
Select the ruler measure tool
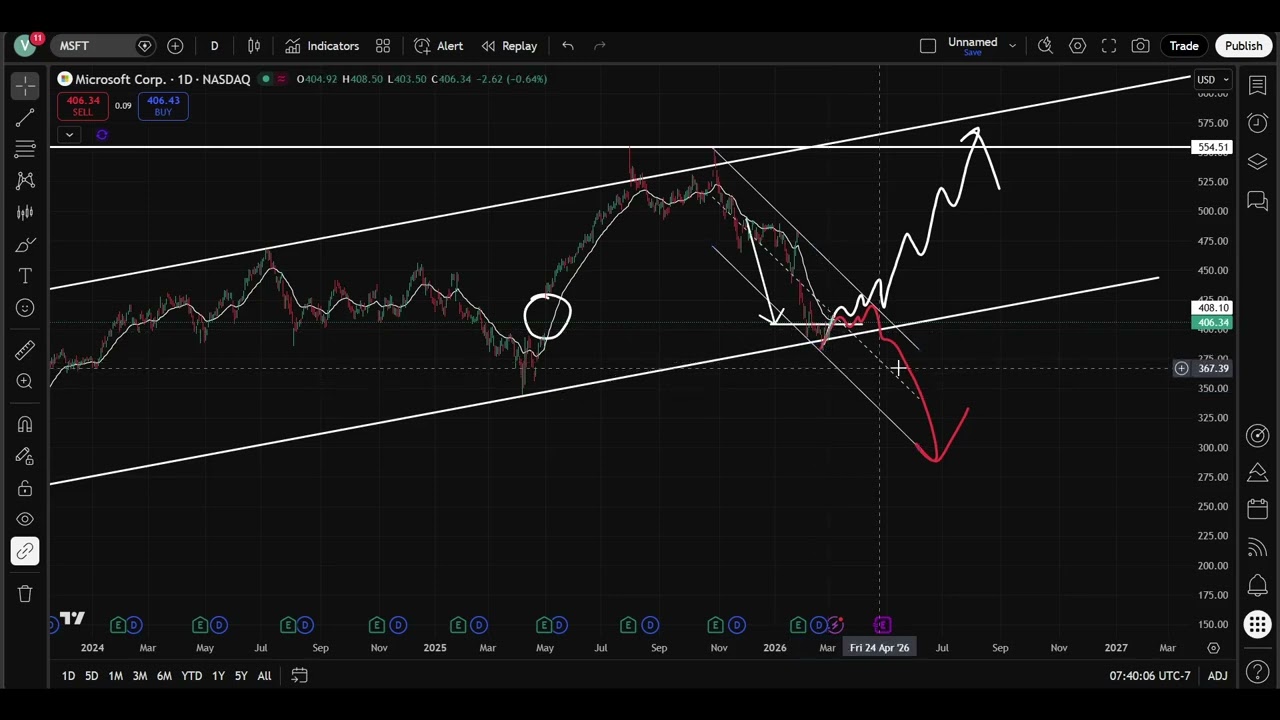[x=25, y=350]
